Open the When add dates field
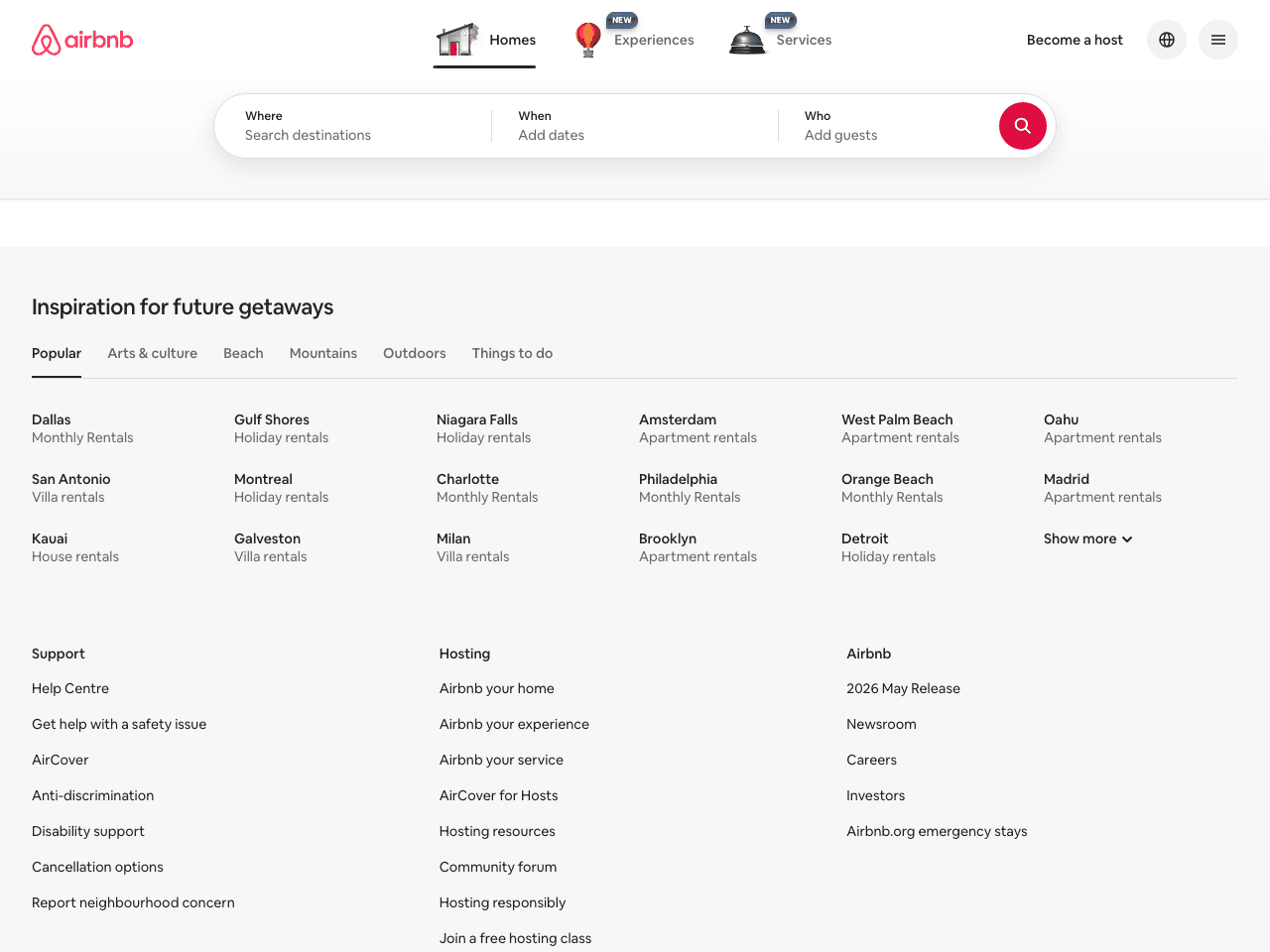1270x952 pixels. click(x=635, y=126)
